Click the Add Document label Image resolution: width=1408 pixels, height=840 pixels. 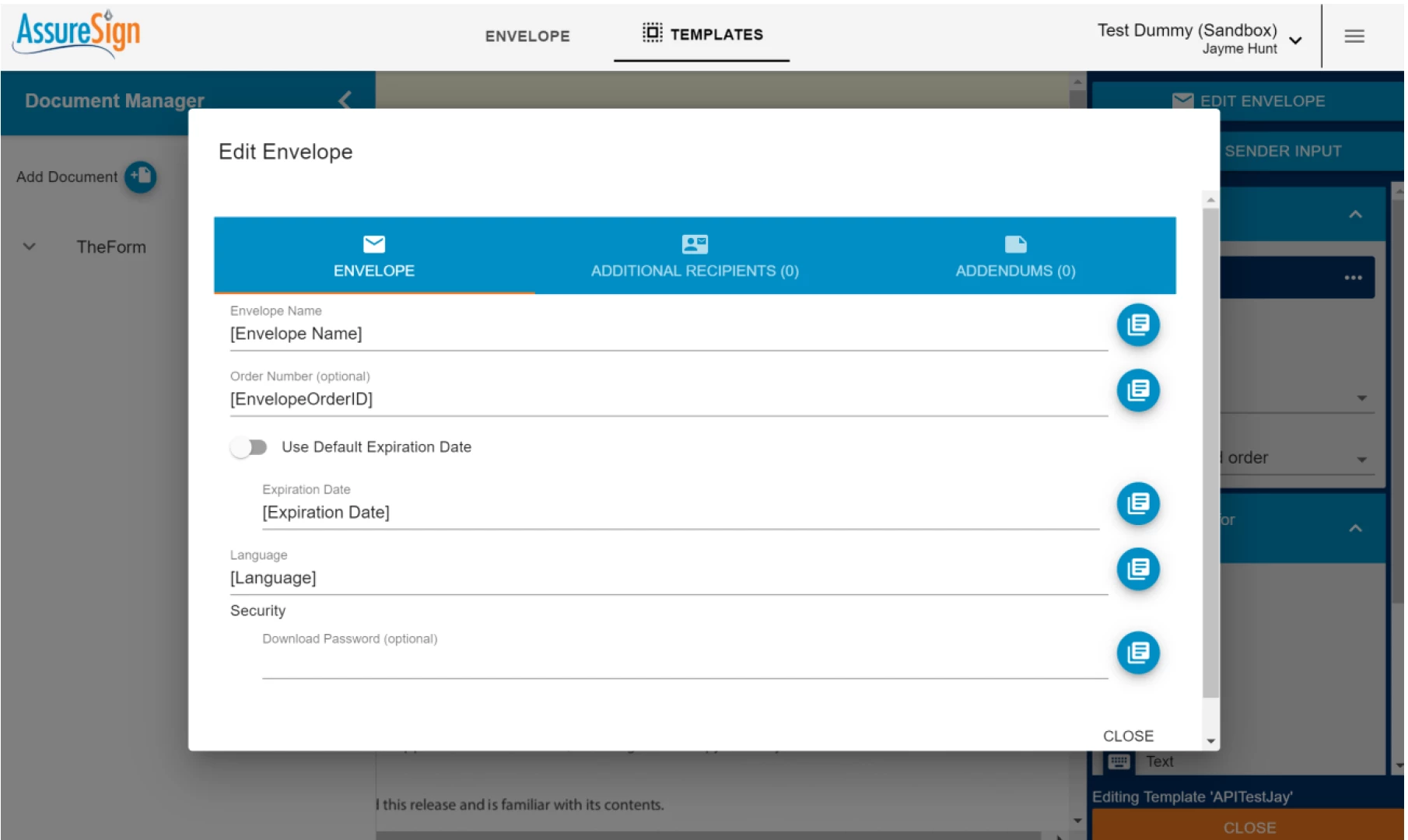67,177
